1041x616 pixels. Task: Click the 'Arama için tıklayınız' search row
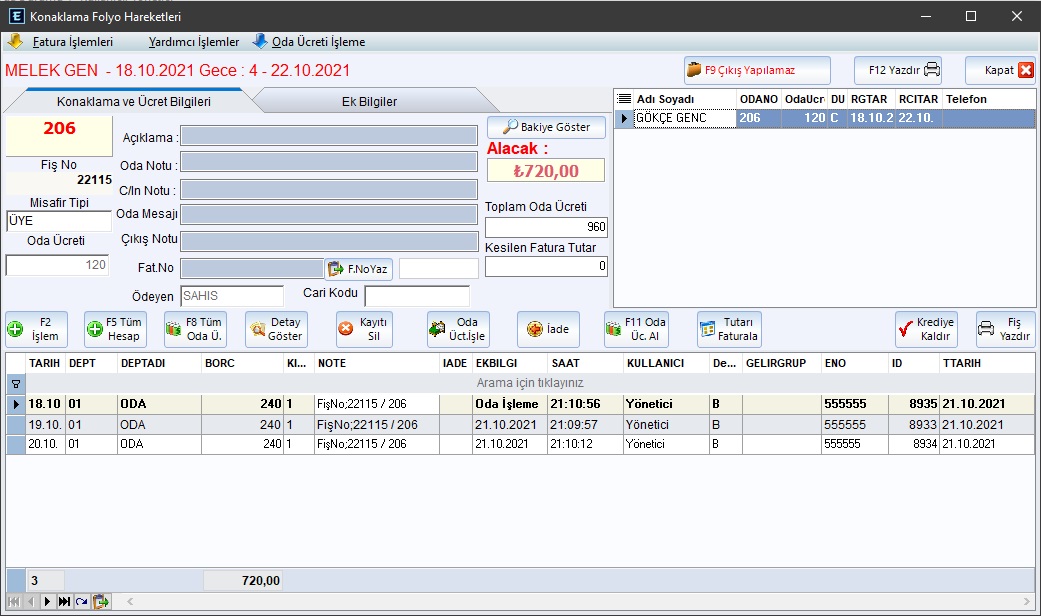tap(530, 383)
